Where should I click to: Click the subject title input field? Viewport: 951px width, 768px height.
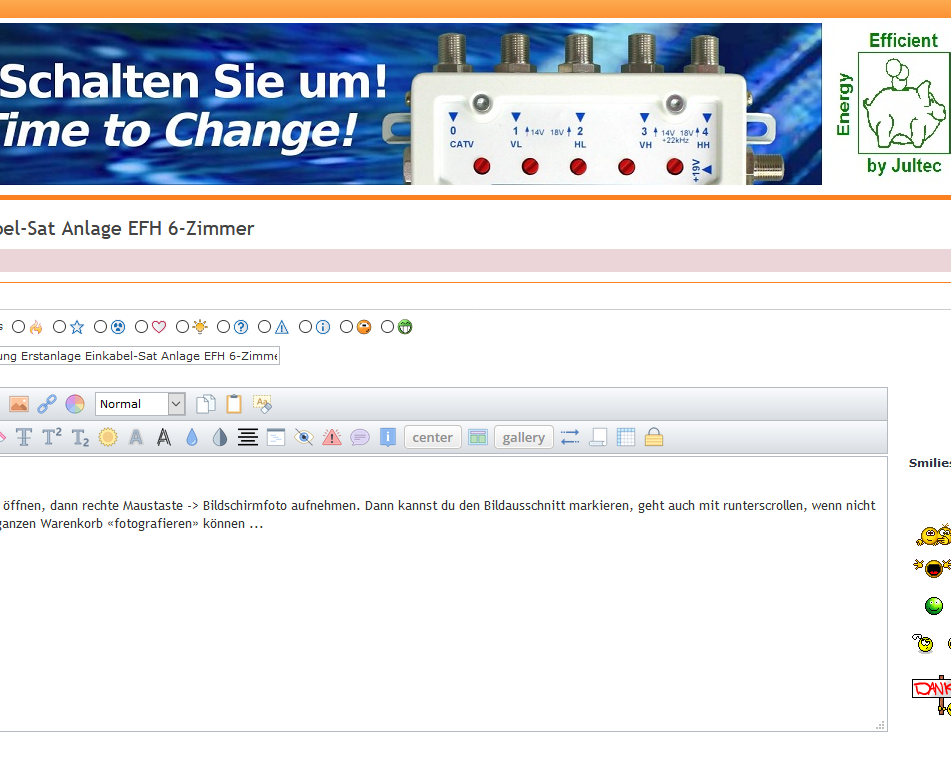point(140,356)
